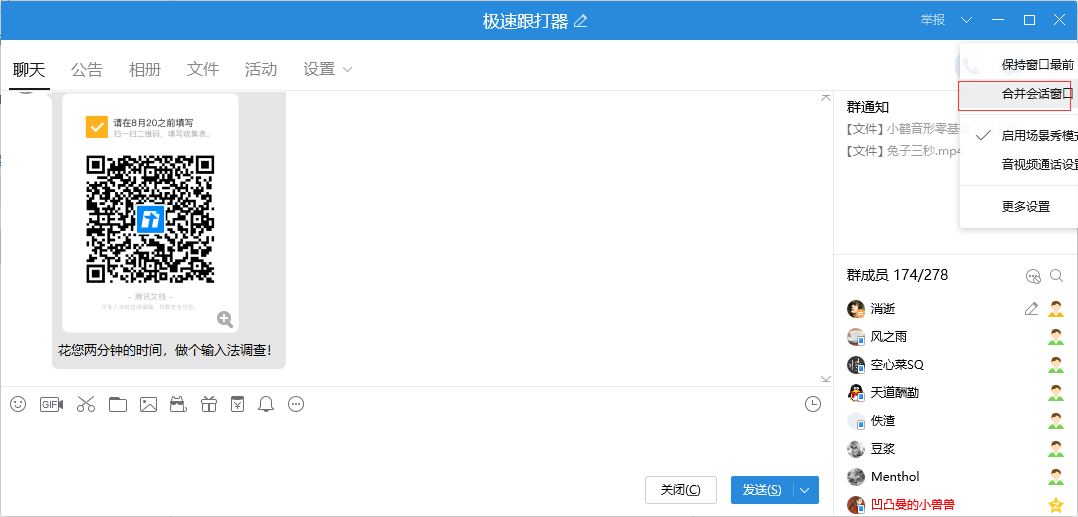1078x517 pixels.
Task: Jump to chat bottom with lower arrow
Action: click(x=826, y=378)
